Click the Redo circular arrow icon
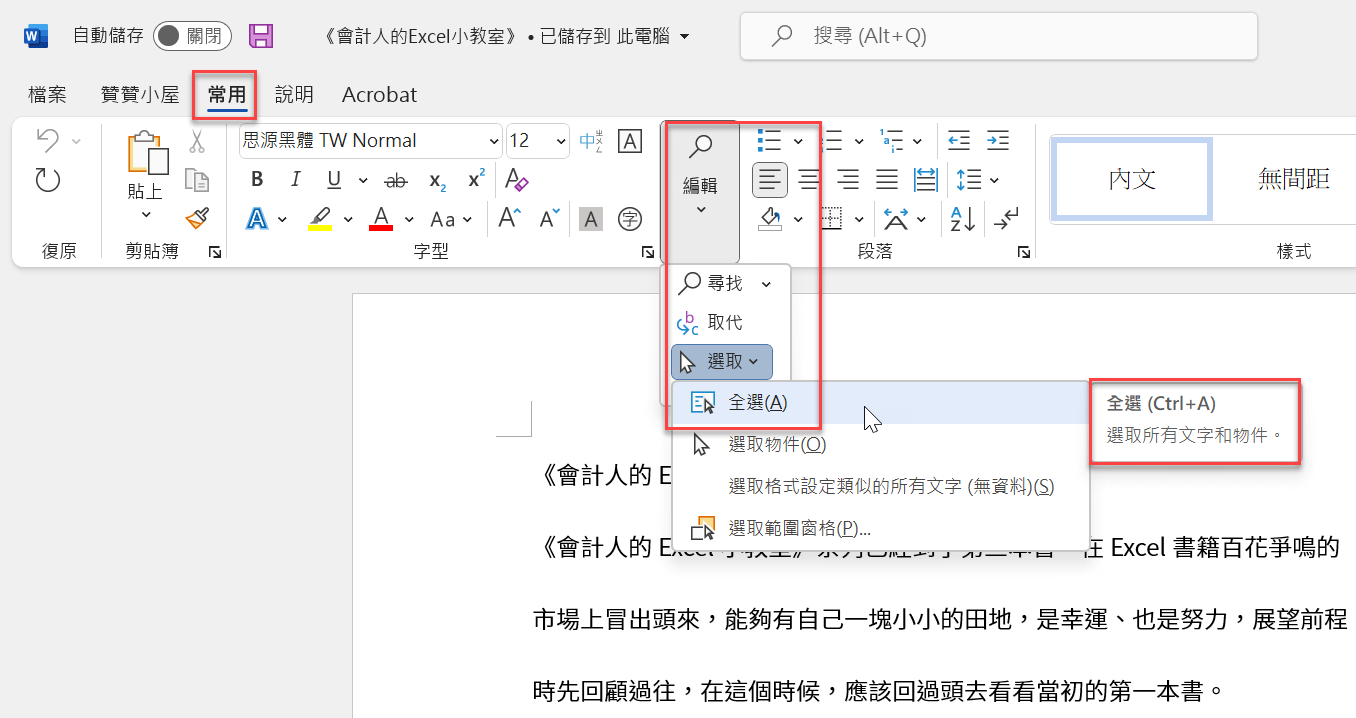 coord(47,180)
